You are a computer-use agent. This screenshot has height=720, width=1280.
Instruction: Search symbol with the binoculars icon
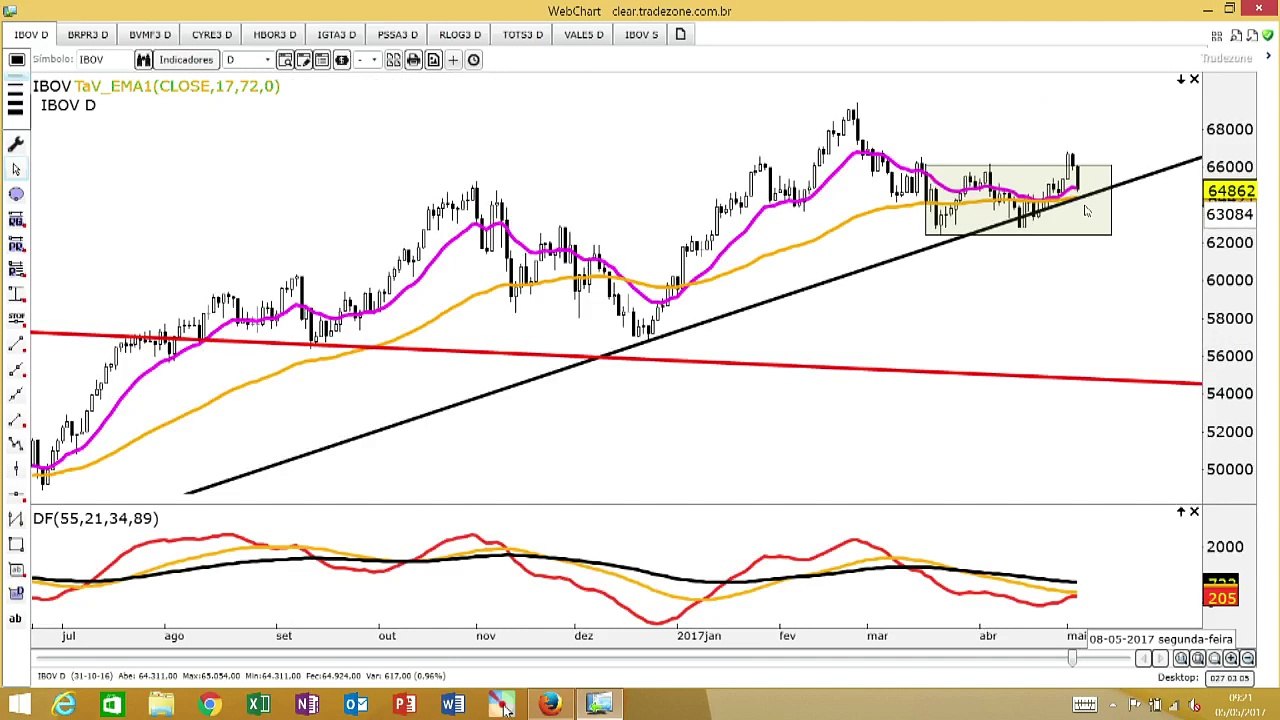[x=143, y=60]
